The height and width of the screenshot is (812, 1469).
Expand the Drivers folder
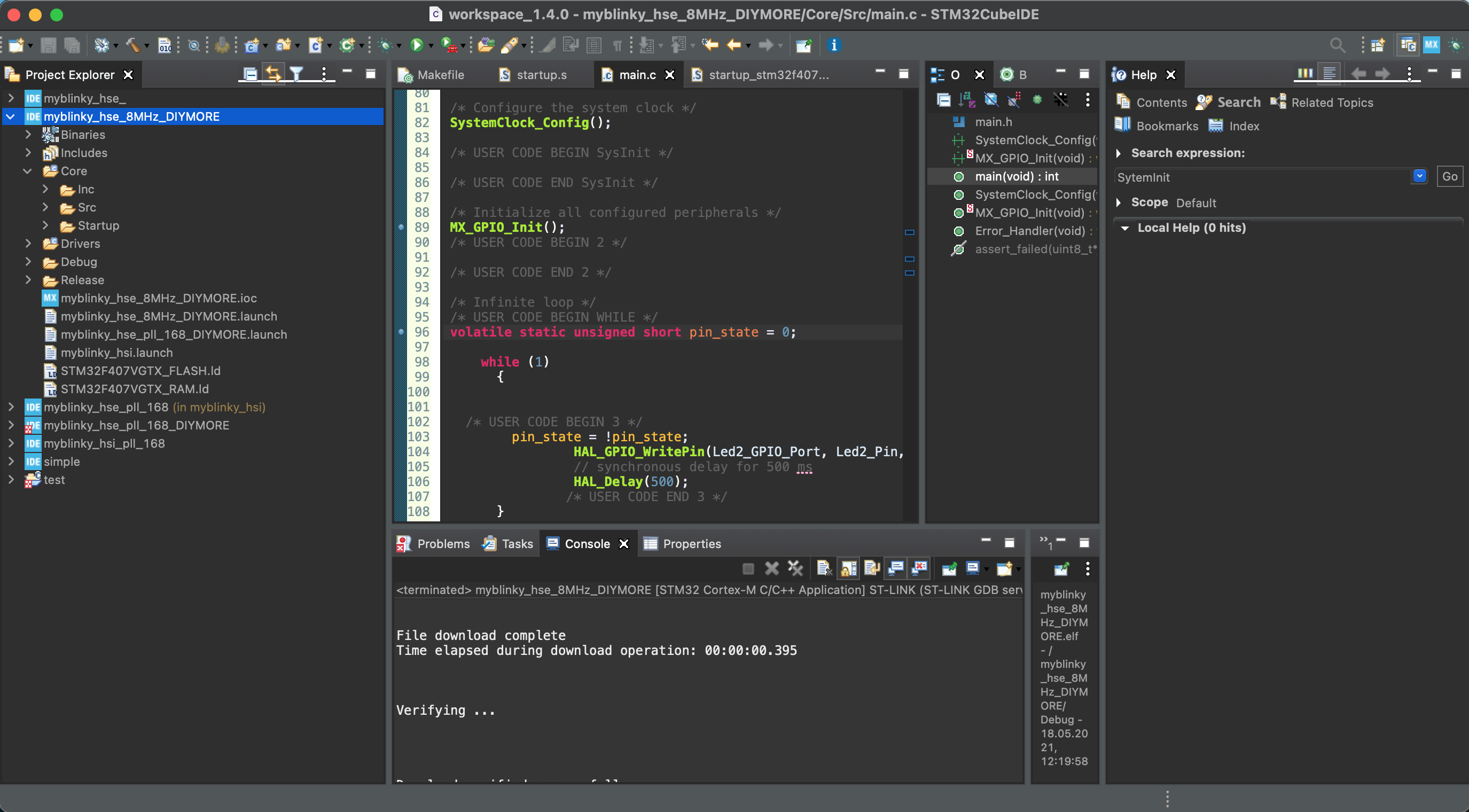click(28, 244)
